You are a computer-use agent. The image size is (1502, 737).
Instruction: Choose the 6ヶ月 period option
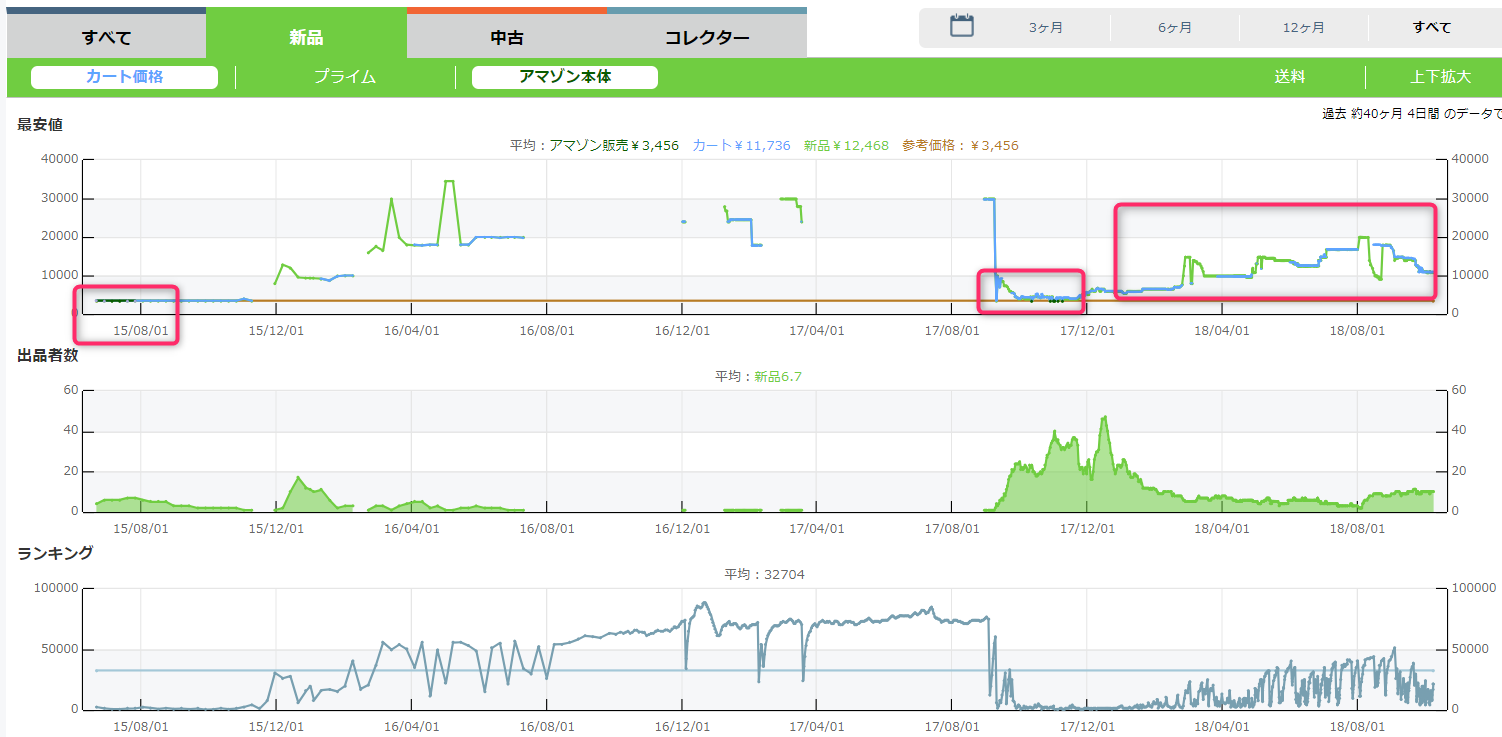(1175, 28)
